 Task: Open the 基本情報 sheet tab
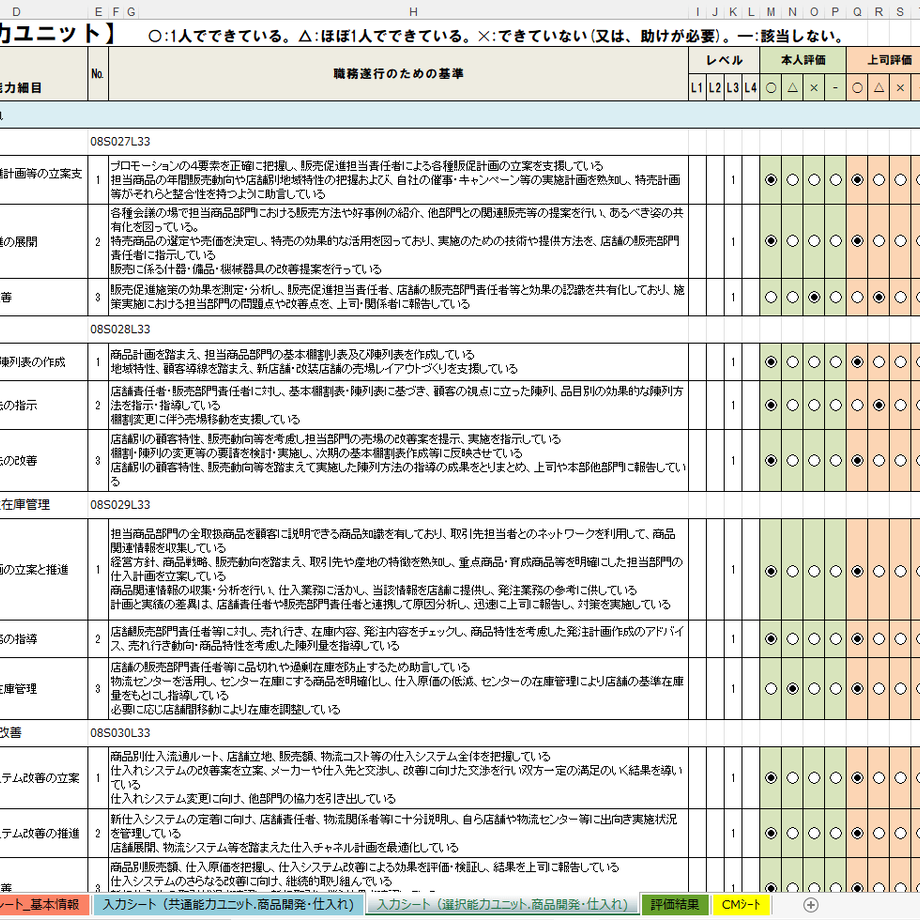click(x=44, y=905)
